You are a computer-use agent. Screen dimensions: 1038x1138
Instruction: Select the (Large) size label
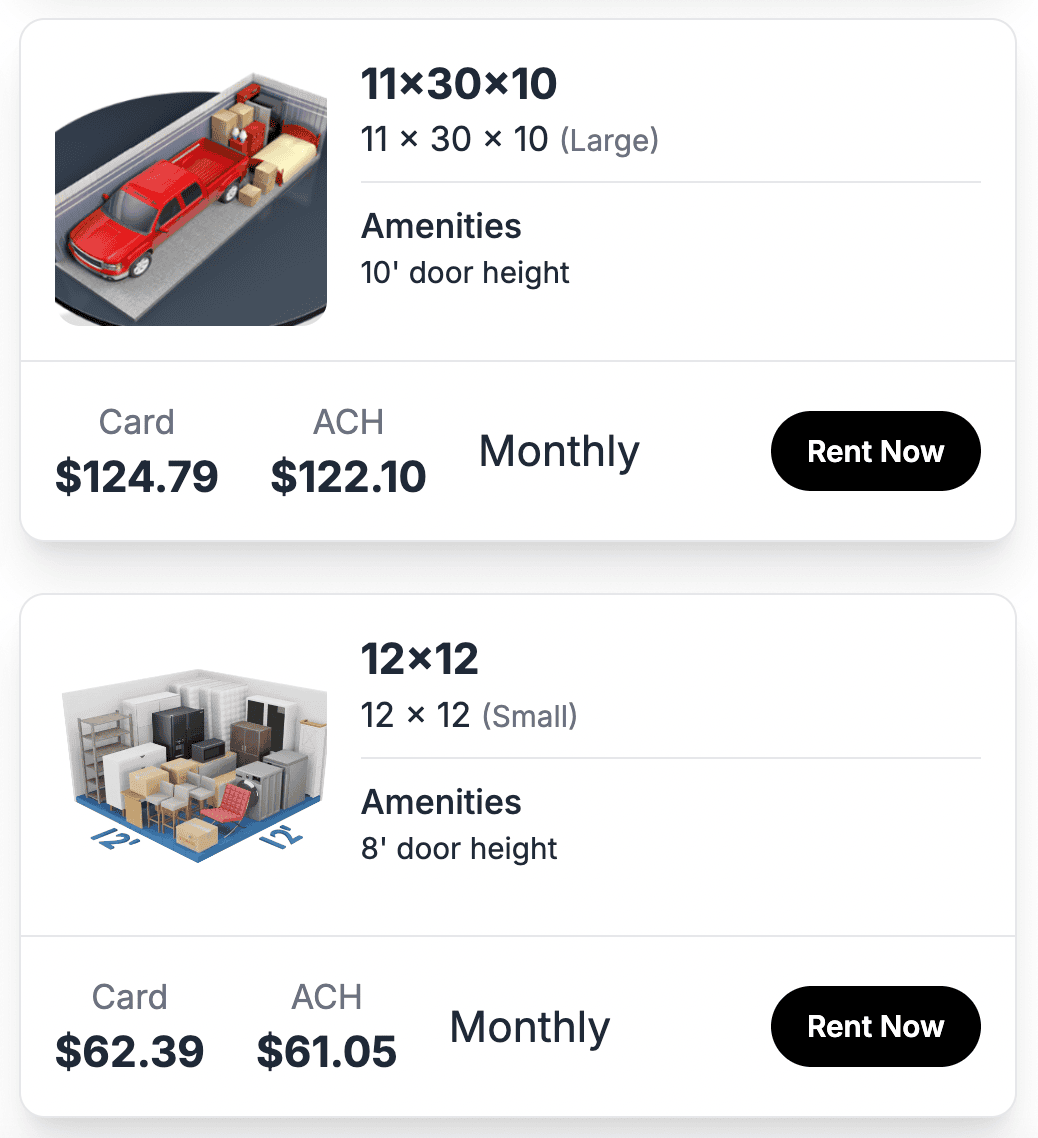coord(611,141)
